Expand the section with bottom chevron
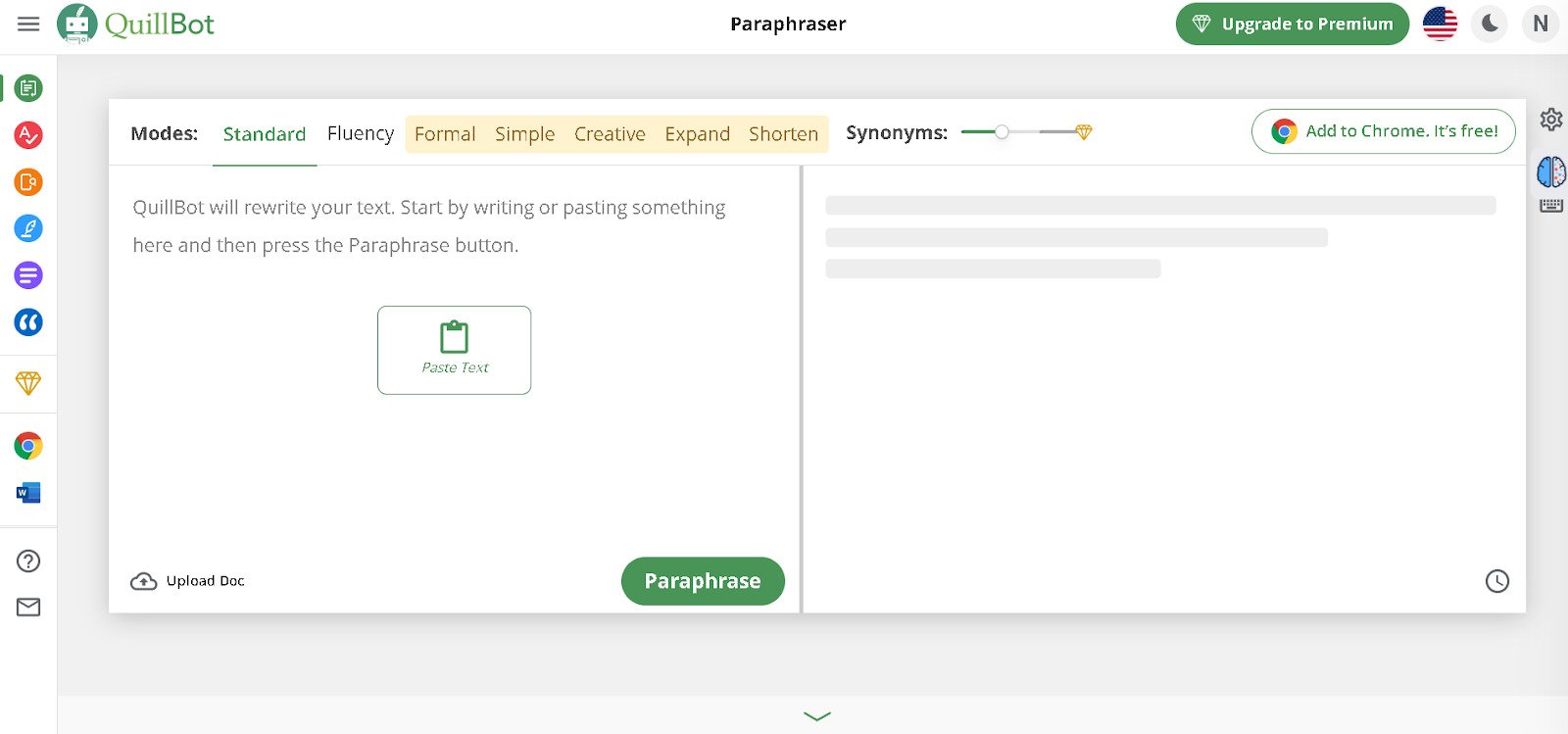 pyautogui.click(x=816, y=716)
